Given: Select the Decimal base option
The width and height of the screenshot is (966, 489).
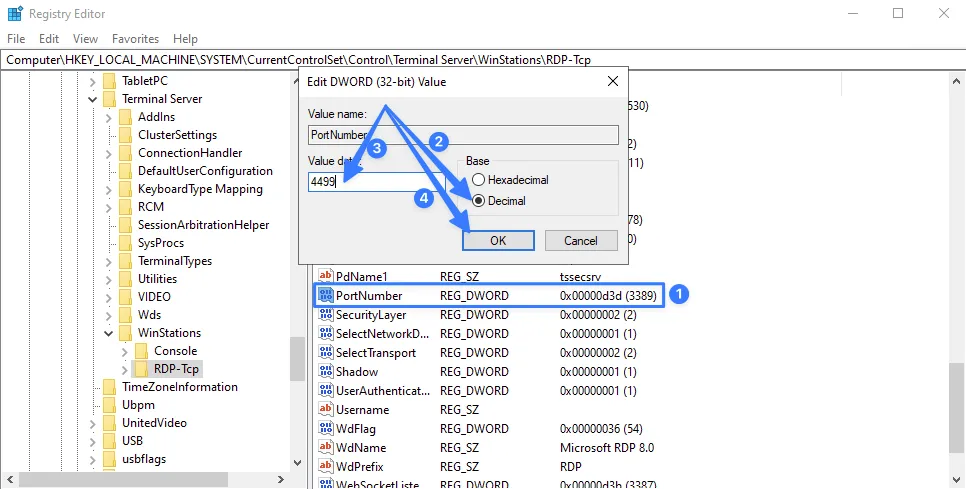Looking at the screenshot, I should [478, 201].
